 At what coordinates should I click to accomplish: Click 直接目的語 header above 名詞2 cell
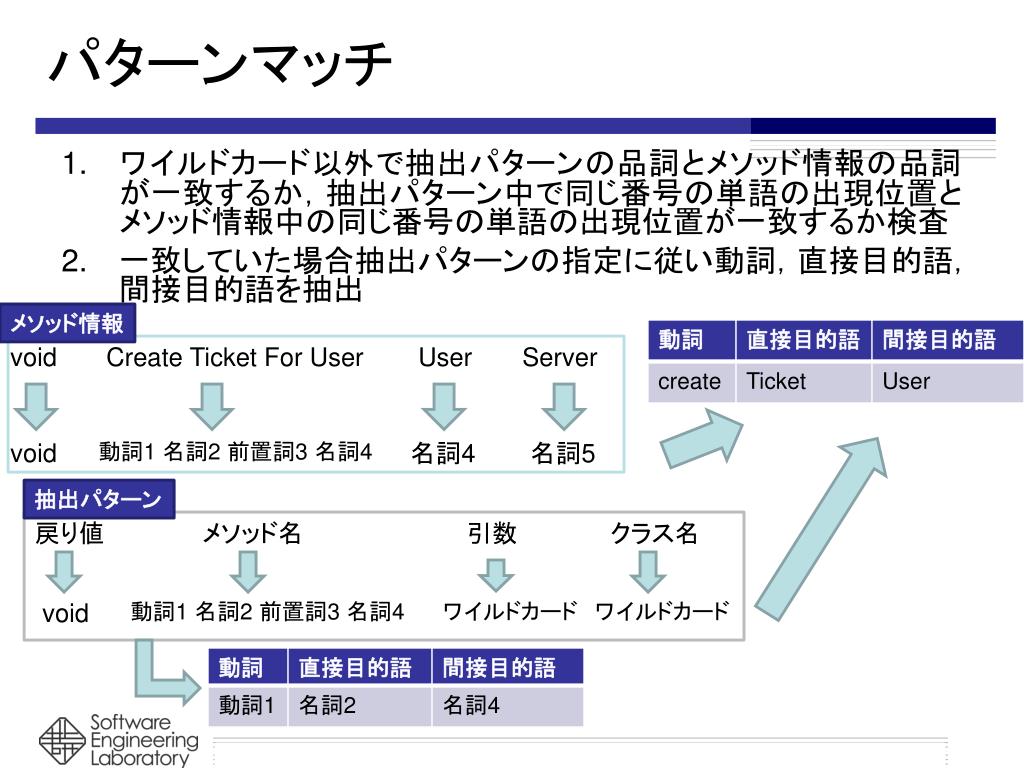(x=360, y=667)
